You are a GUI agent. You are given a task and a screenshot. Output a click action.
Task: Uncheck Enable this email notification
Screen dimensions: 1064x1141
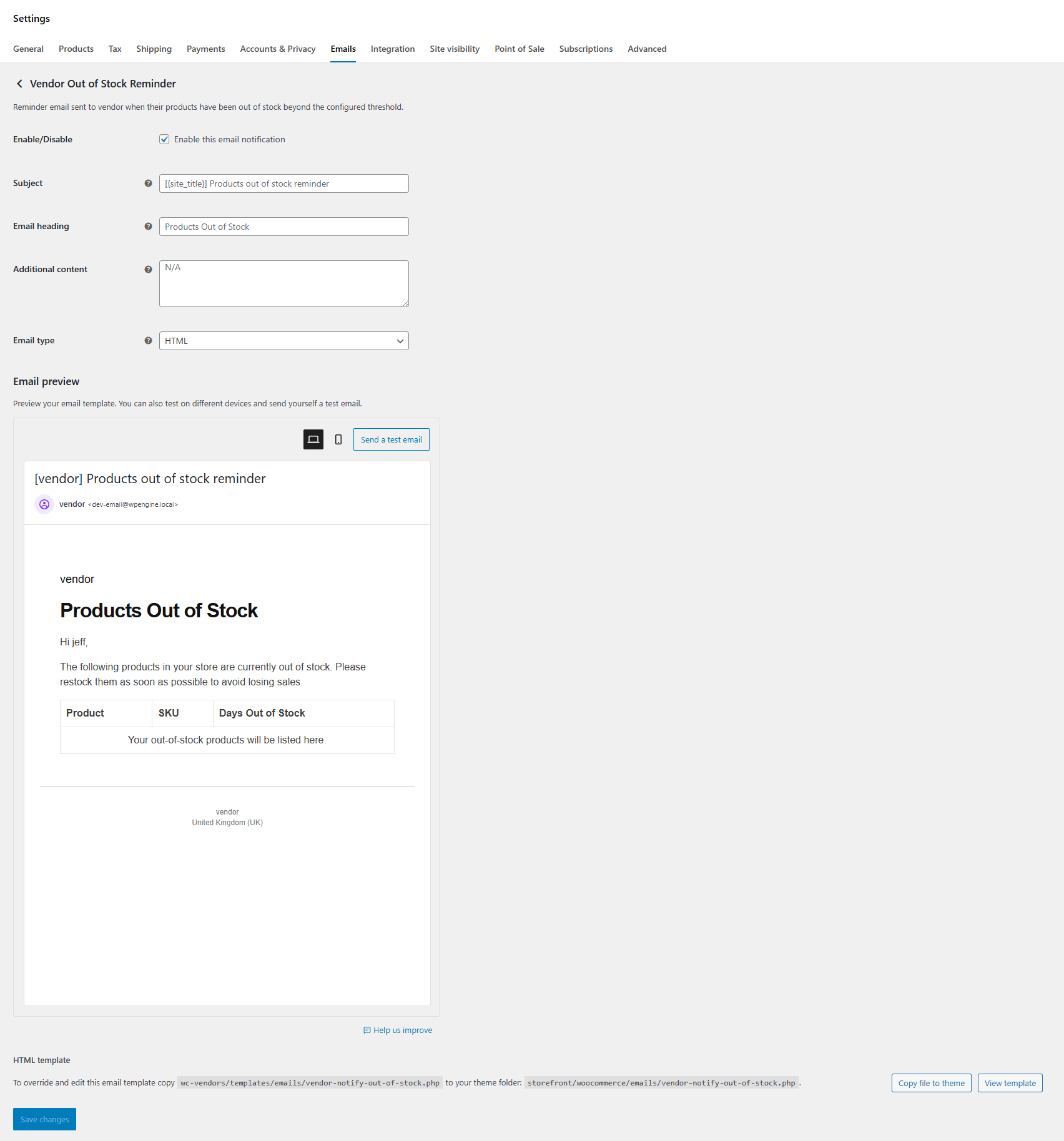[164, 139]
